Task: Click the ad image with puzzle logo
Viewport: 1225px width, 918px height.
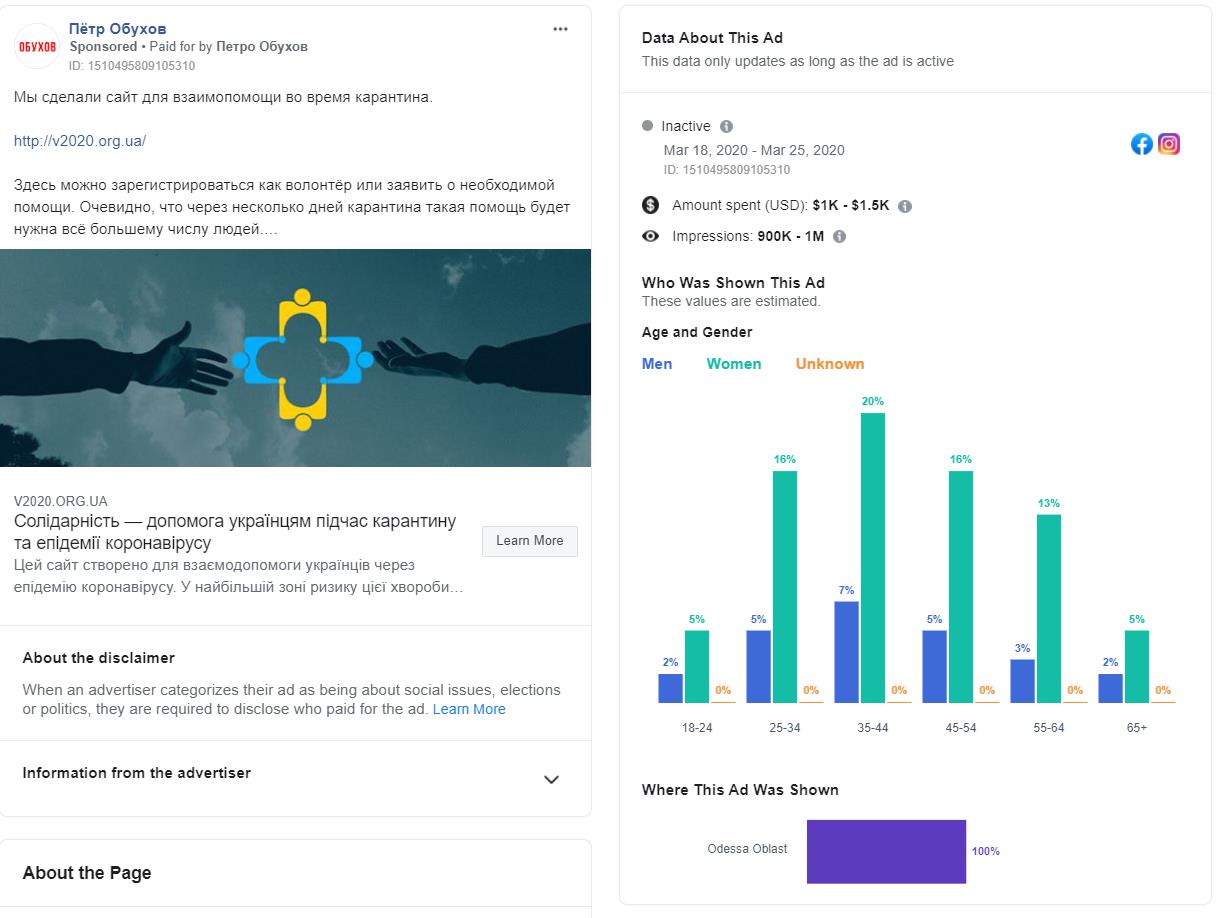Action: [295, 357]
